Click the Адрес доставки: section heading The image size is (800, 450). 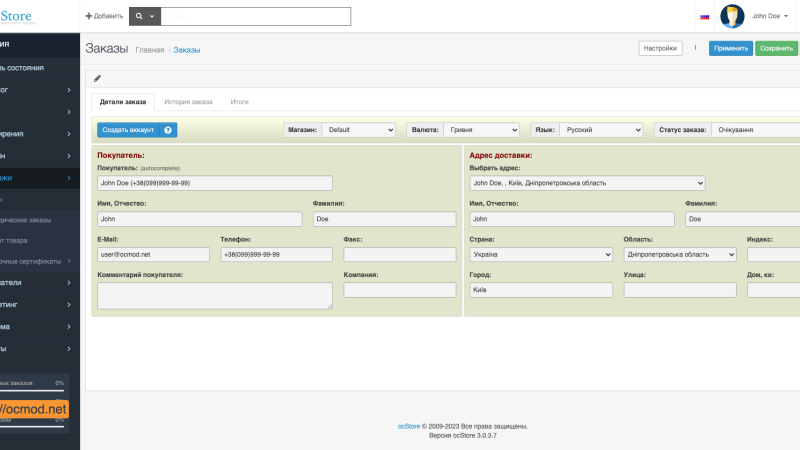click(x=501, y=156)
